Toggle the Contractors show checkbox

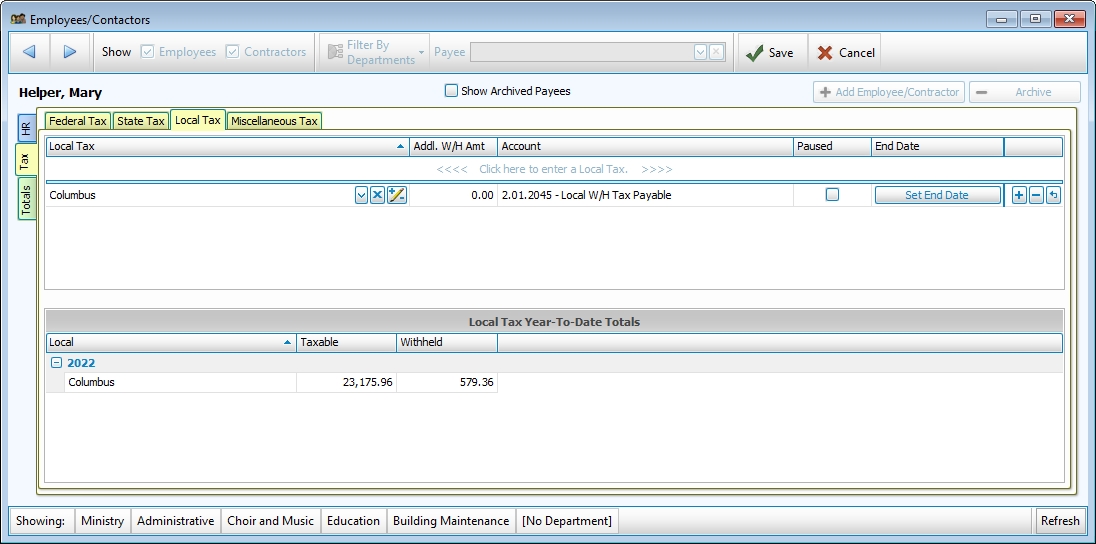[233, 52]
